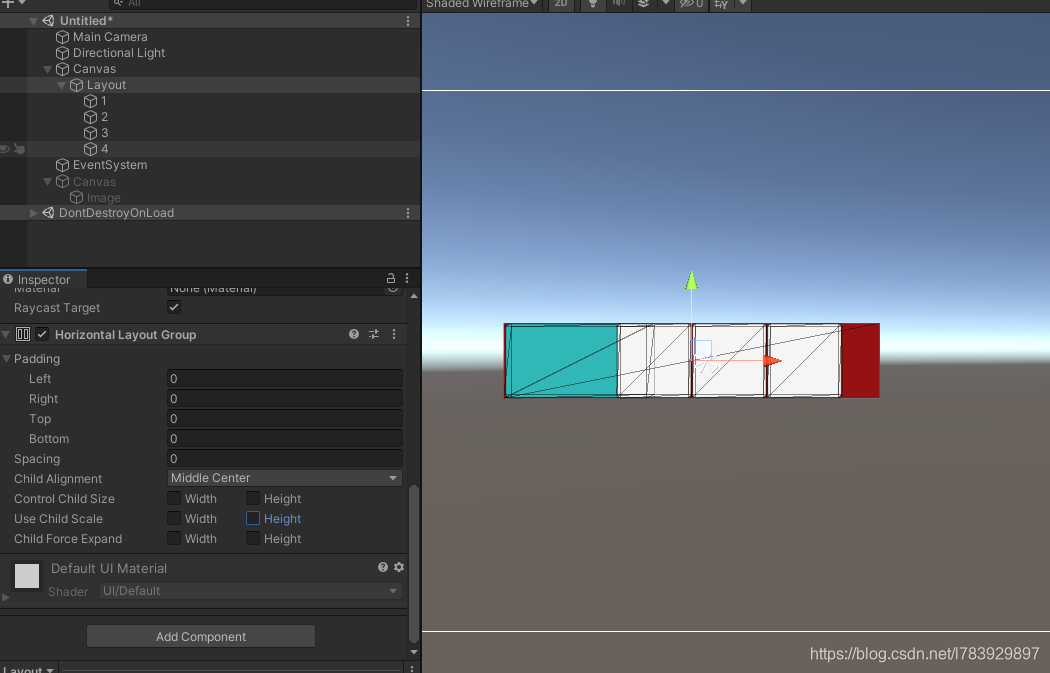Click the Padding Bottom input field
The width and height of the screenshot is (1050, 673).
point(285,439)
